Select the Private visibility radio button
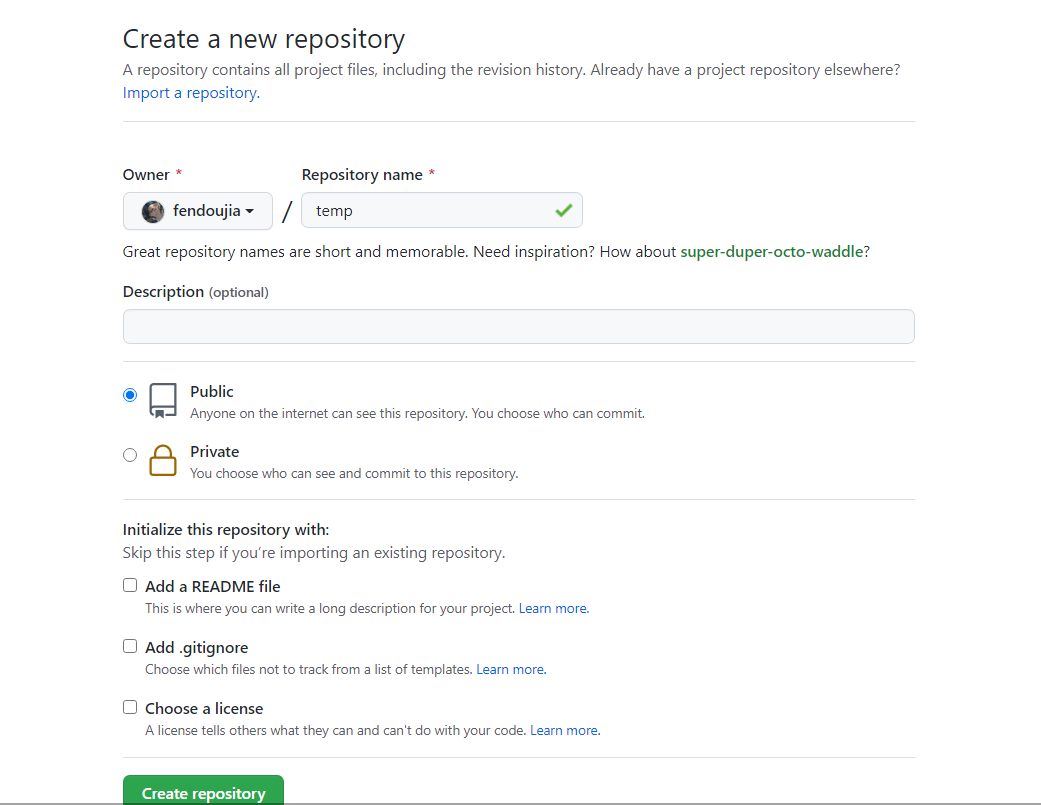Image resolution: width=1041 pixels, height=805 pixels. (x=130, y=455)
